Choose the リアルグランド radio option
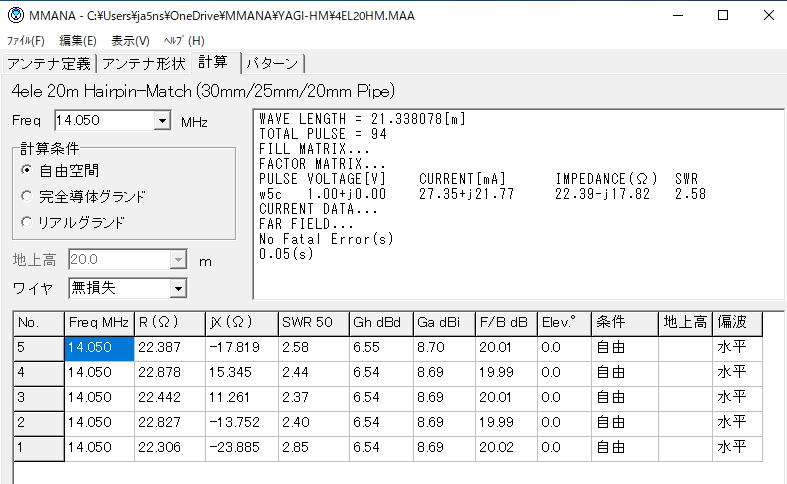Image resolution: width=787 pixels, height=484 pixels. tap(27, 221)
